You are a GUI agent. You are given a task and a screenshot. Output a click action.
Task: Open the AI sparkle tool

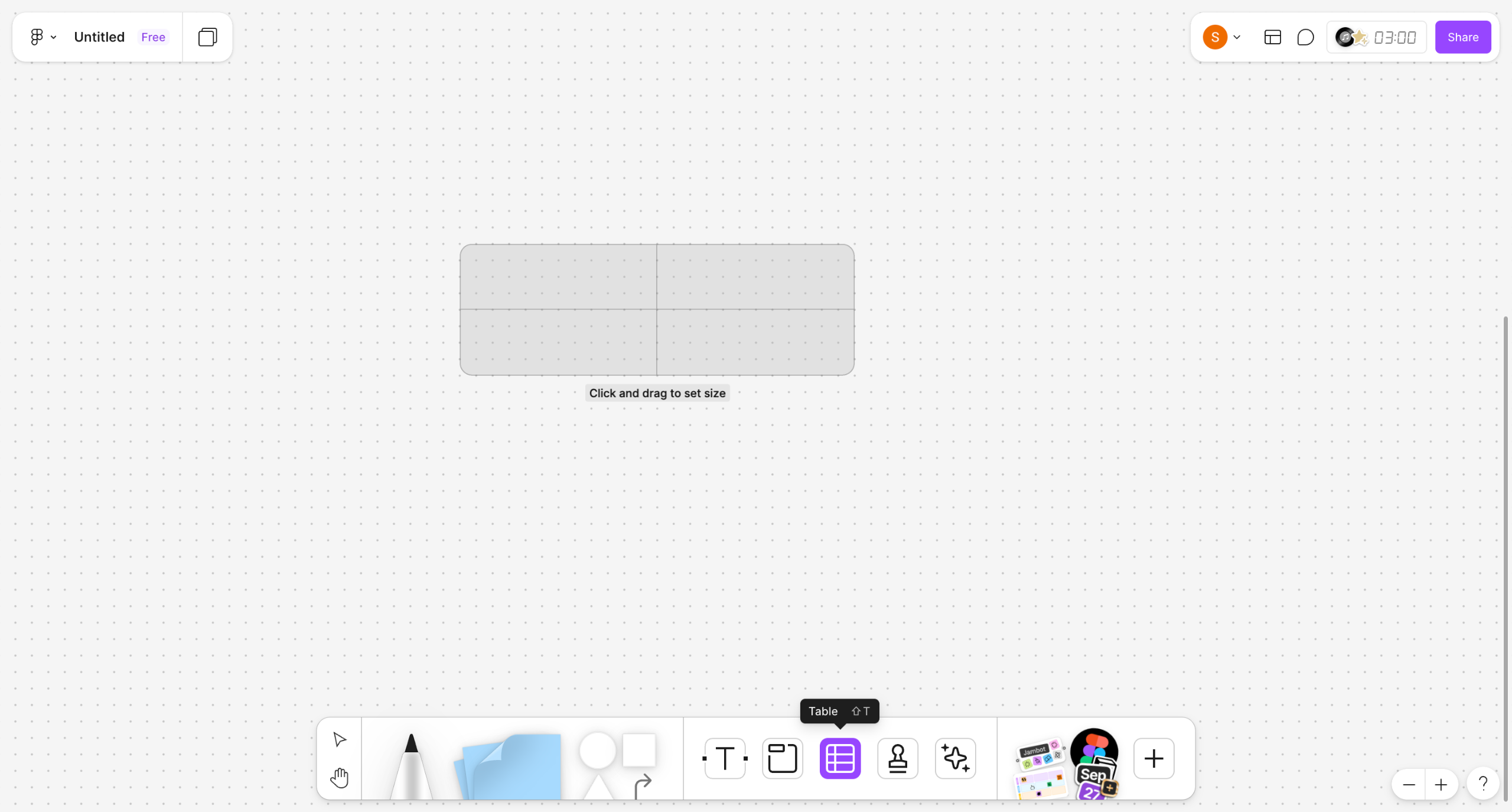955,758
